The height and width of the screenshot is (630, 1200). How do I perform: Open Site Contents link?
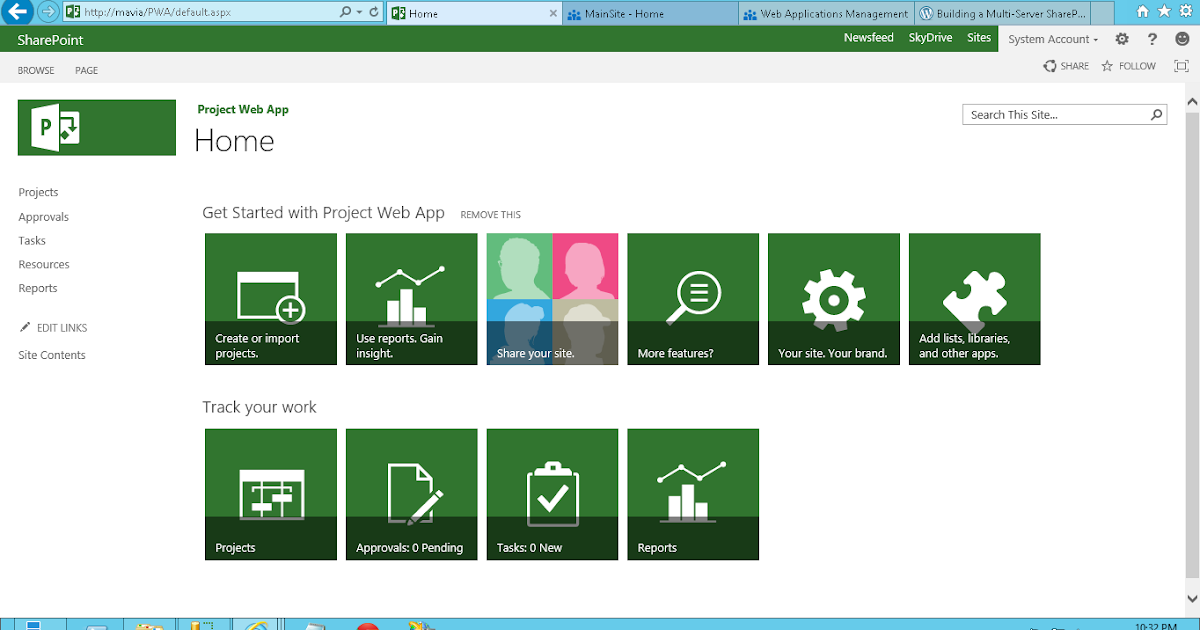click(52, 355)
